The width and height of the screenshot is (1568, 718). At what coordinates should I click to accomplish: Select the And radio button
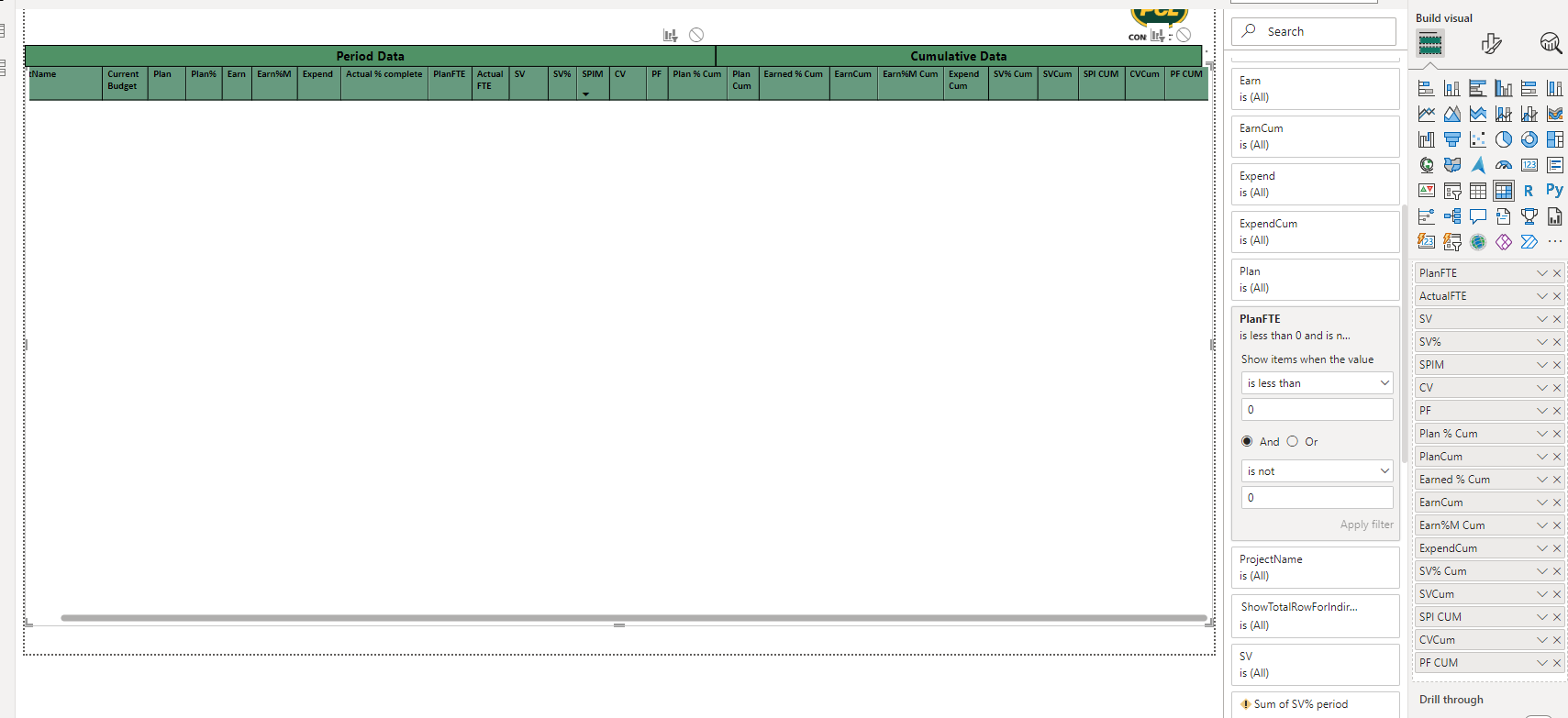pos(1247,441)
